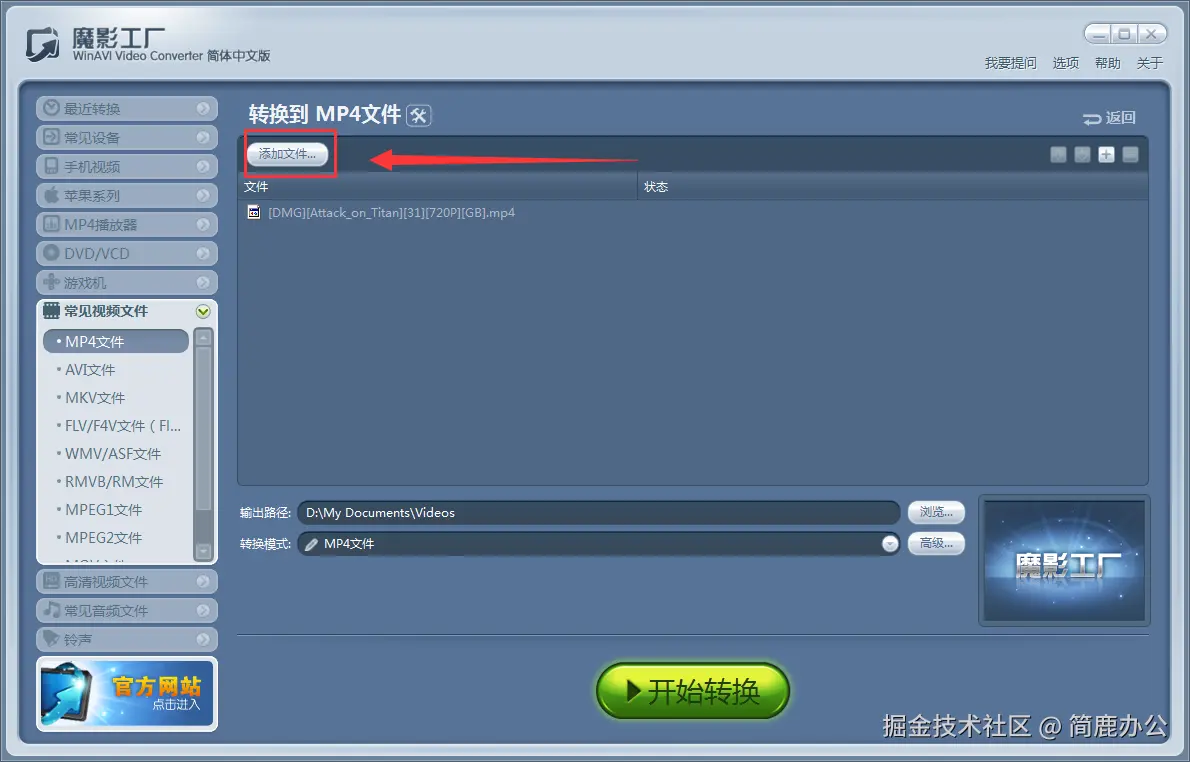This screenshot has height=762, width=1190.
Task: Move selected file down in list
Action: point(1083,155)
